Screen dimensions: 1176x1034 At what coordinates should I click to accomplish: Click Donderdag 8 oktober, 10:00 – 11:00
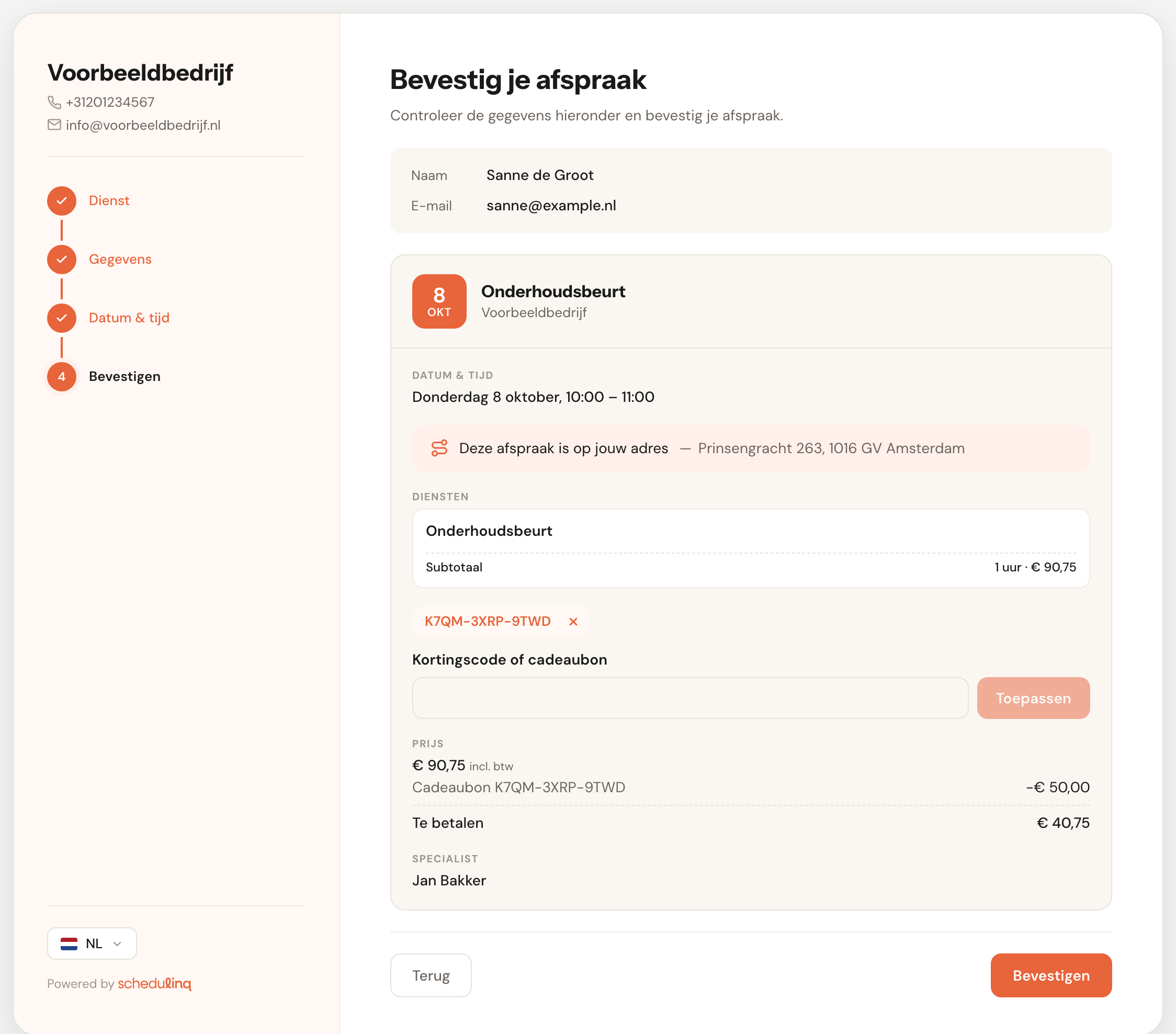click(x=534, y=397)
